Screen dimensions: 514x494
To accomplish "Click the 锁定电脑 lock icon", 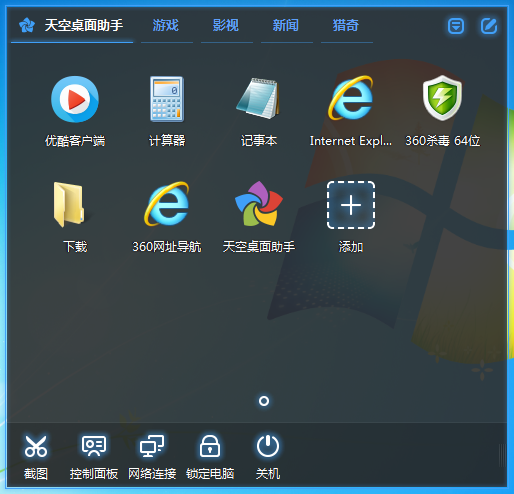I will point(210,446).
